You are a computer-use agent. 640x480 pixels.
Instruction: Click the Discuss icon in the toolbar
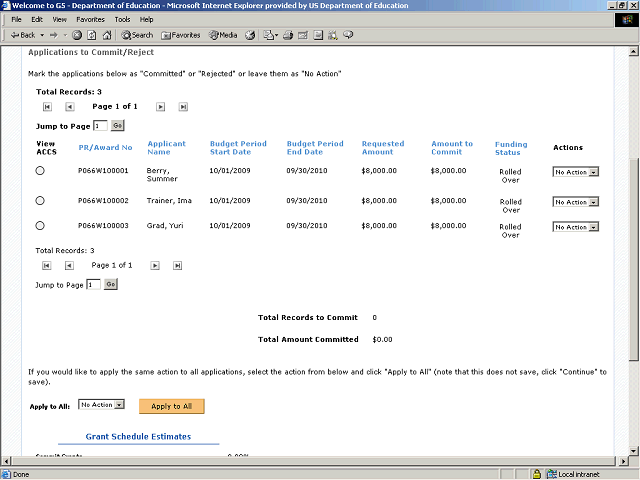[318, 35]
